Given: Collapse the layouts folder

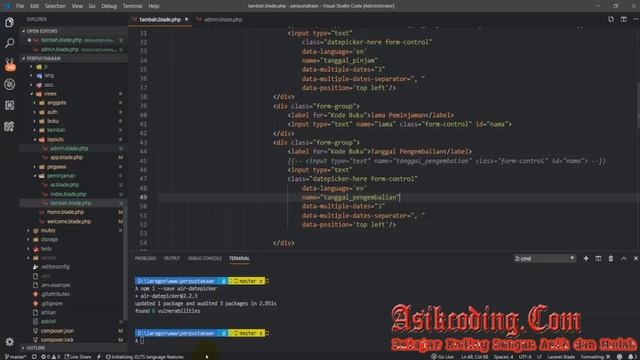Looking at the screenshot, I should [55, 139].
